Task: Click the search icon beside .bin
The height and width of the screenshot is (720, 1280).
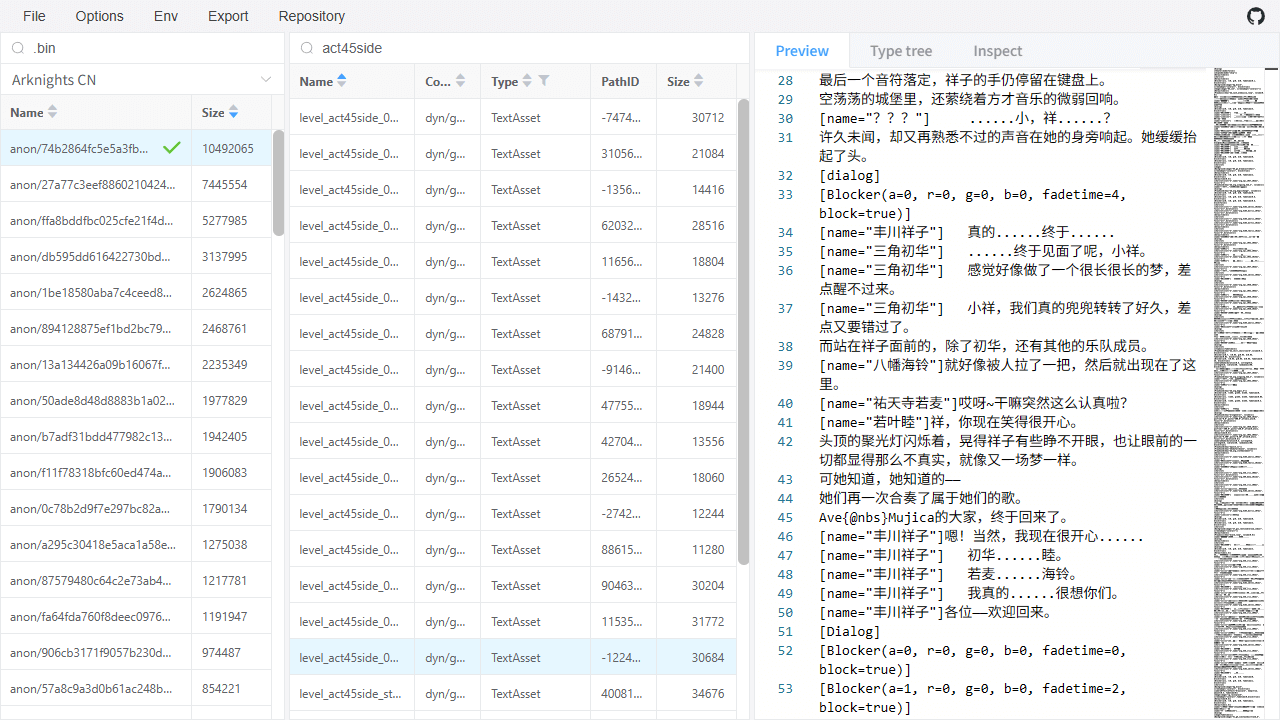Action: (x=18, y=48)
